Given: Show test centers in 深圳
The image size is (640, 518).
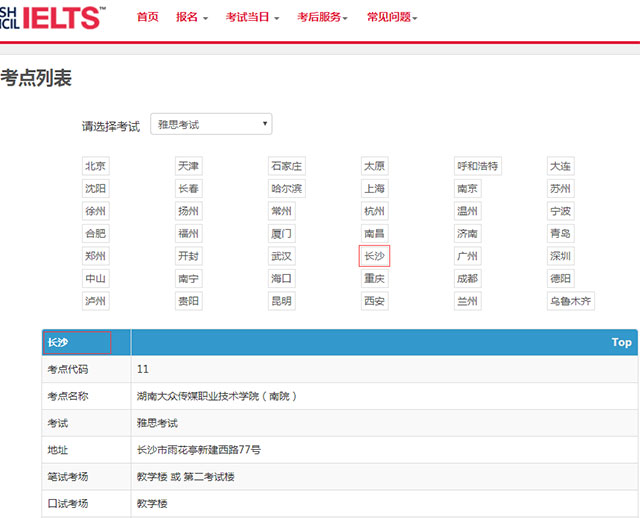Looking at the screenshot, I should pyautogui.click(x=560, y=256).
